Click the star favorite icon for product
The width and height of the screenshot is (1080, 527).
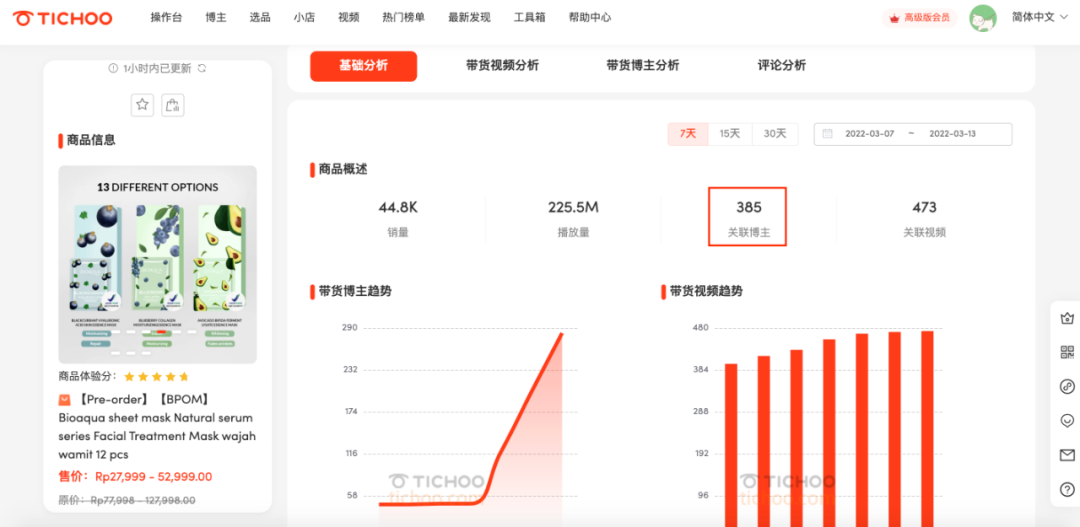tap(143, 105)
